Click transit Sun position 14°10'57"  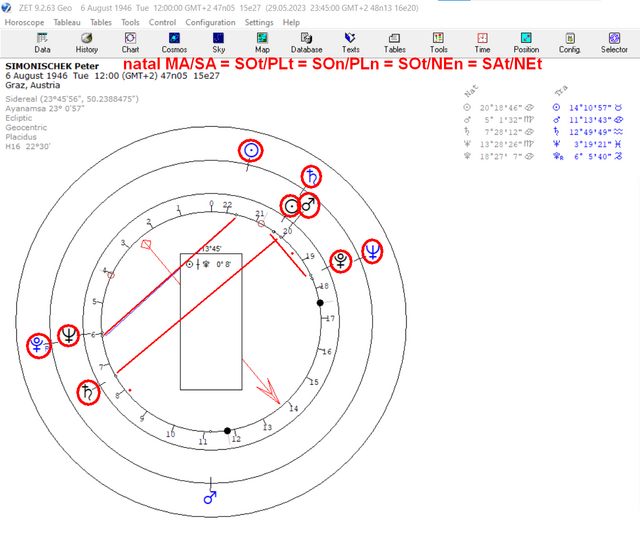click(588, 108)
